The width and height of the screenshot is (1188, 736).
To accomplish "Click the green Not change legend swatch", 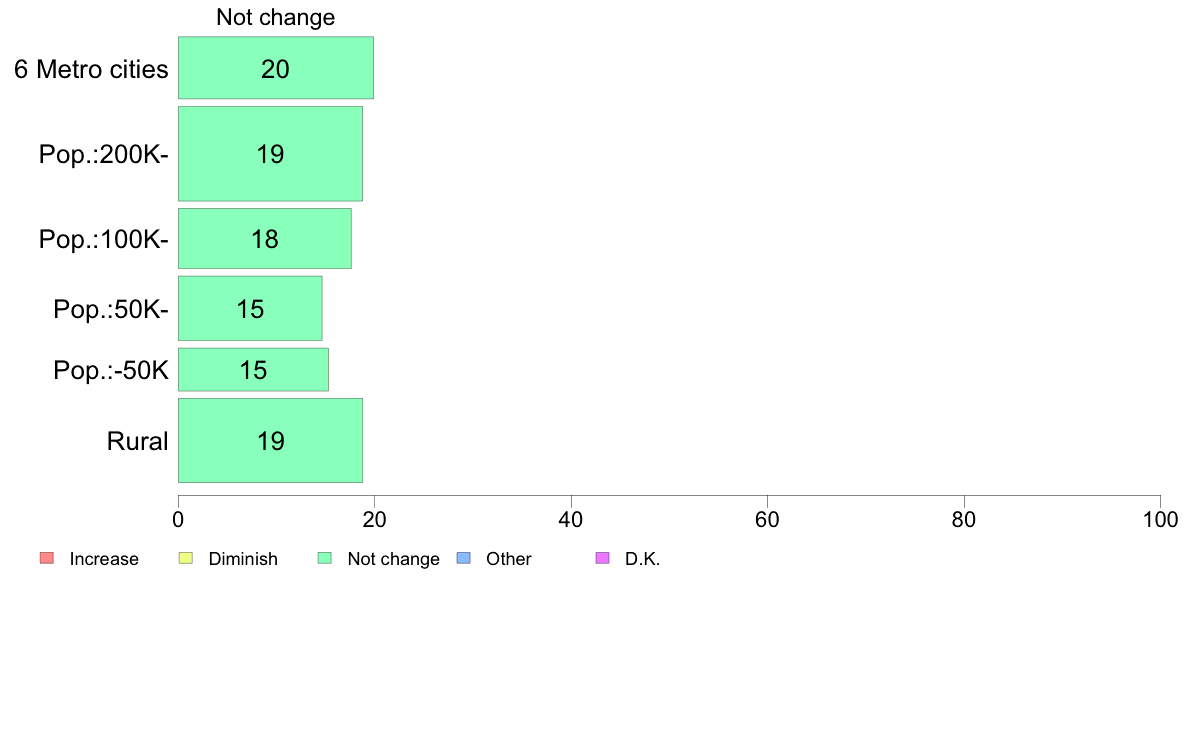I will coord(324,558).
